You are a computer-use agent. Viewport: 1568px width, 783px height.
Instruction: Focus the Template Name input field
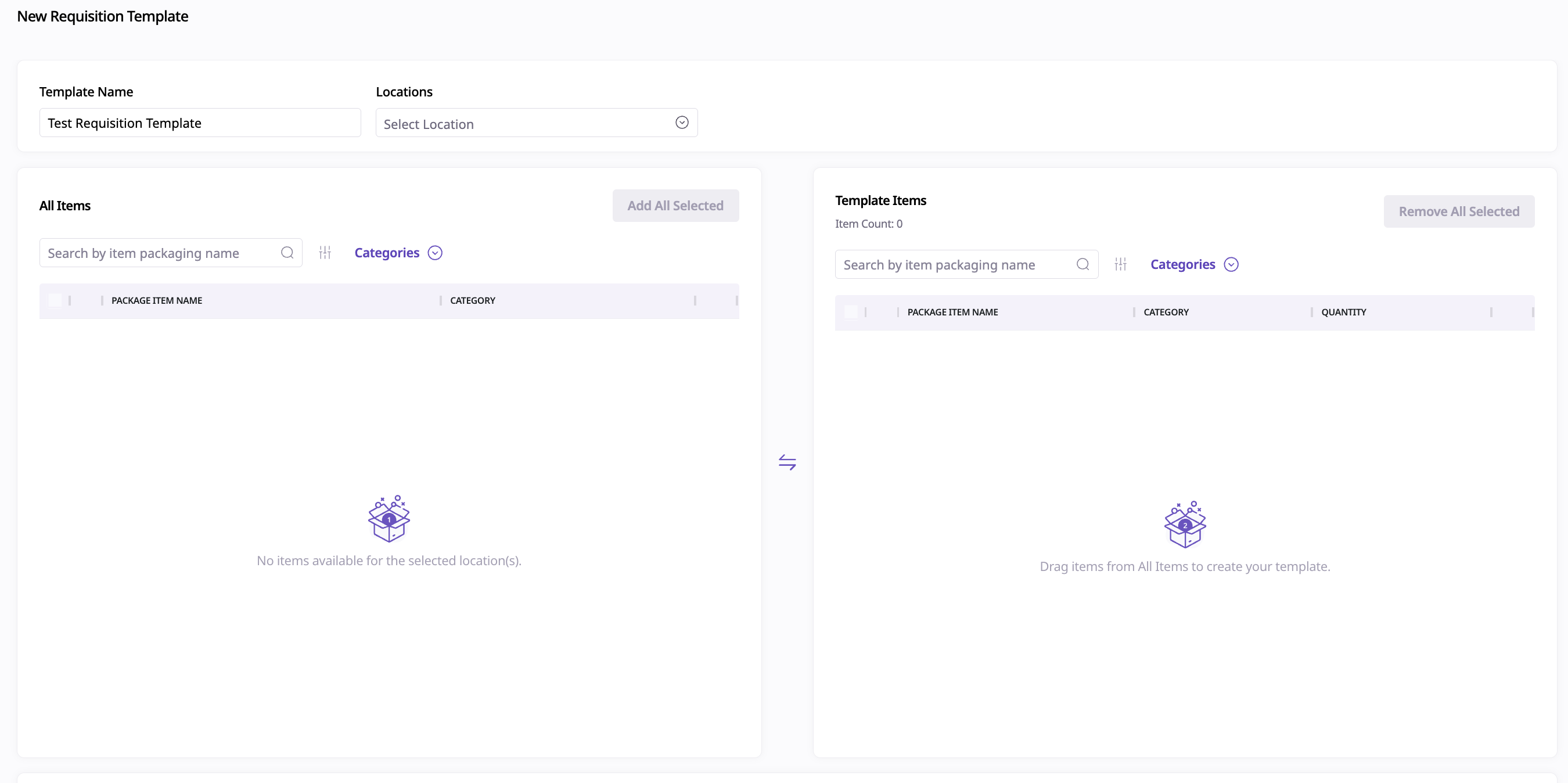coord(200,123)
